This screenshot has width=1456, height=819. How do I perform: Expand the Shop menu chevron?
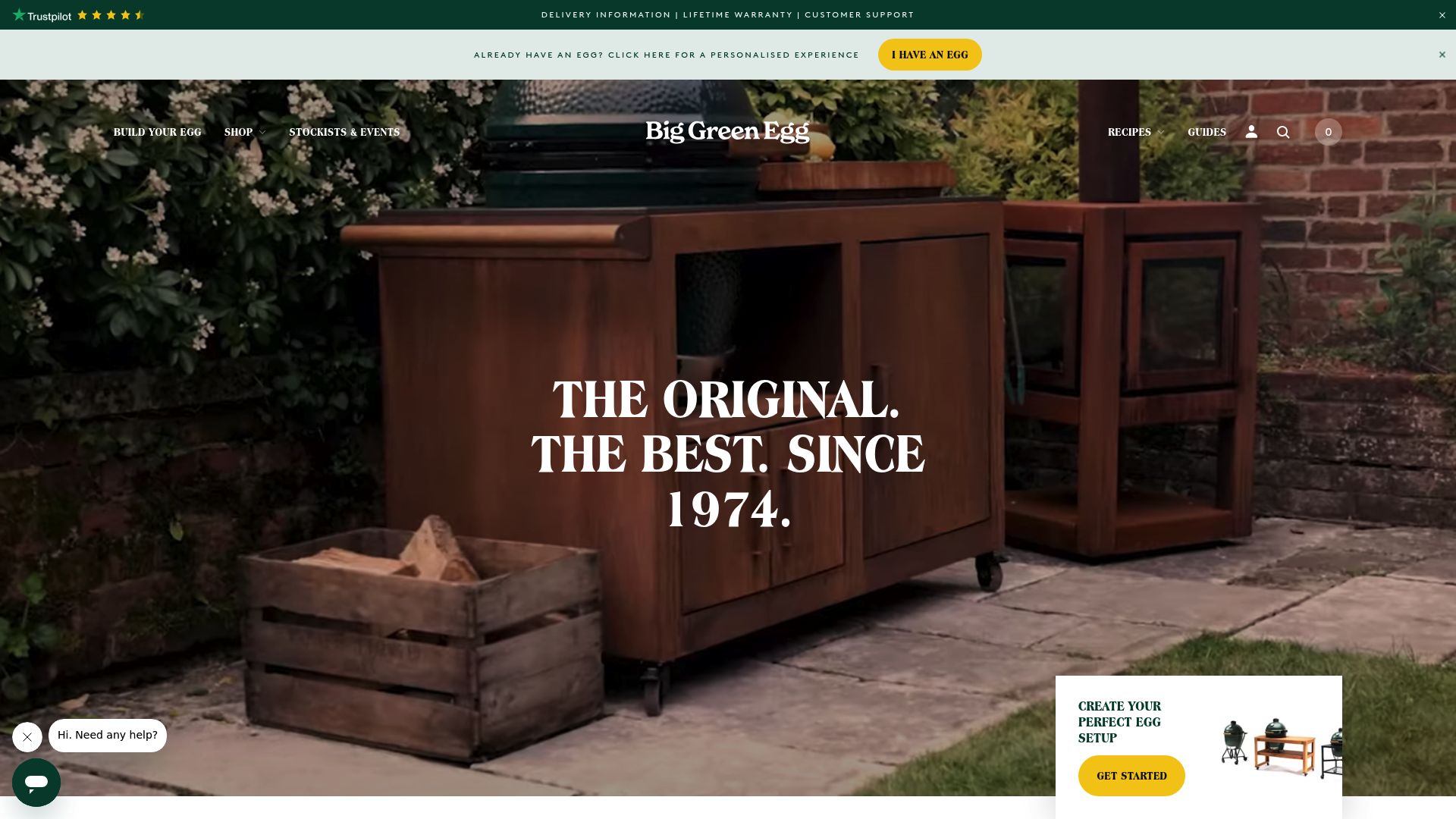point(262,133)
